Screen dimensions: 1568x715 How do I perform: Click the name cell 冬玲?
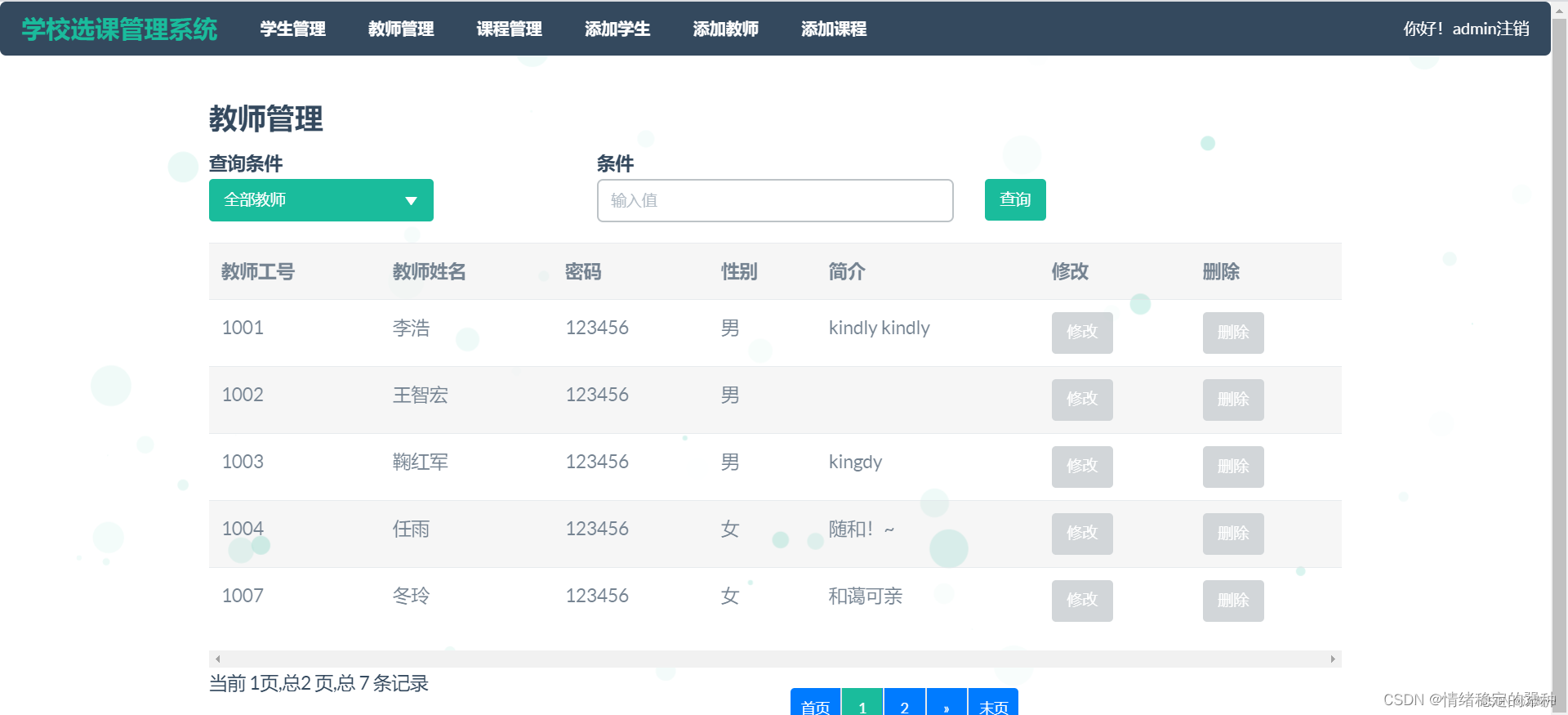tap(411, 596)
